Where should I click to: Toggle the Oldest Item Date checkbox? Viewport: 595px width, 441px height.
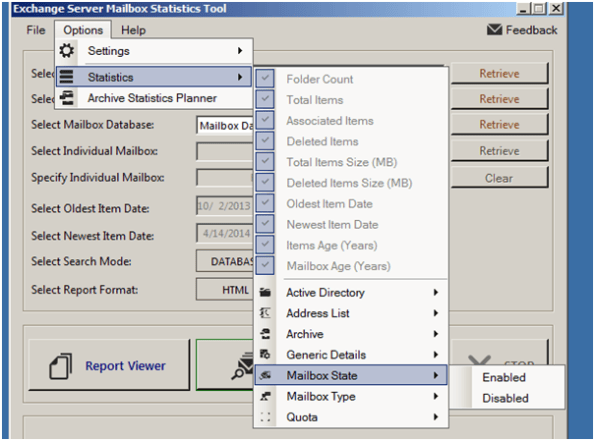pyautogui.click(x=265, y=203)
